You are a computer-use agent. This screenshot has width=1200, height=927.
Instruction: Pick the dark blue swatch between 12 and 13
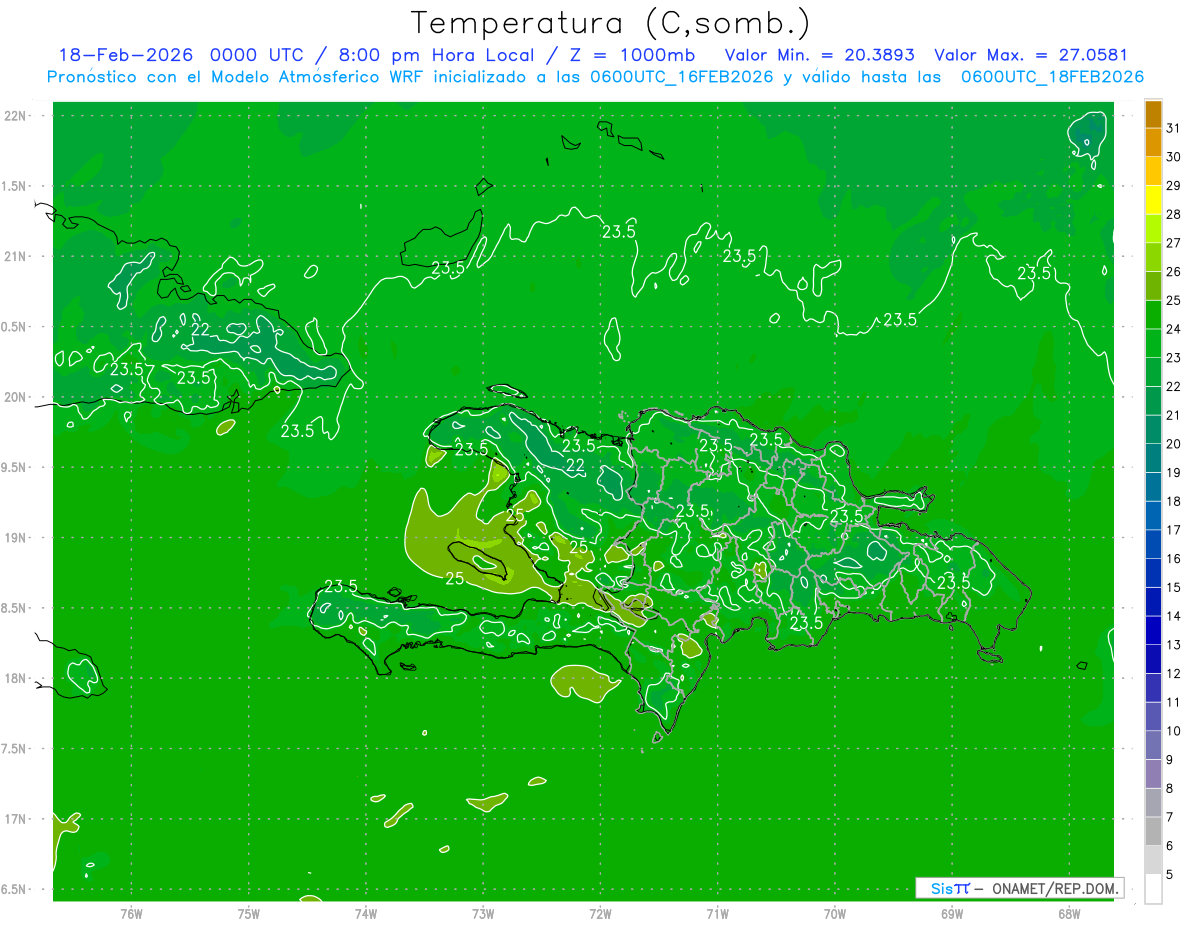click(x=1153, y=660)
